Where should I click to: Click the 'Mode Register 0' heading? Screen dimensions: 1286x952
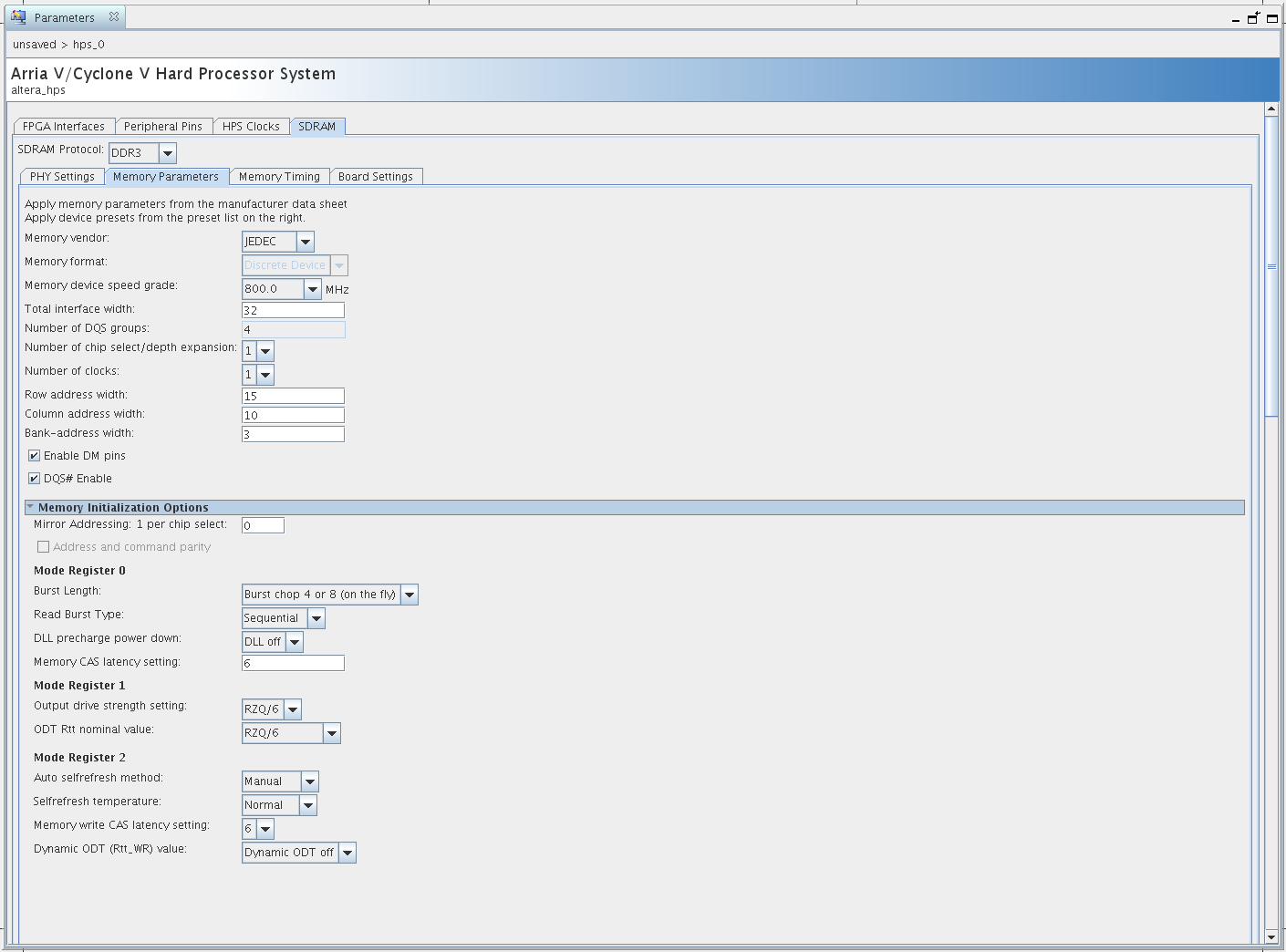(79, 571)
